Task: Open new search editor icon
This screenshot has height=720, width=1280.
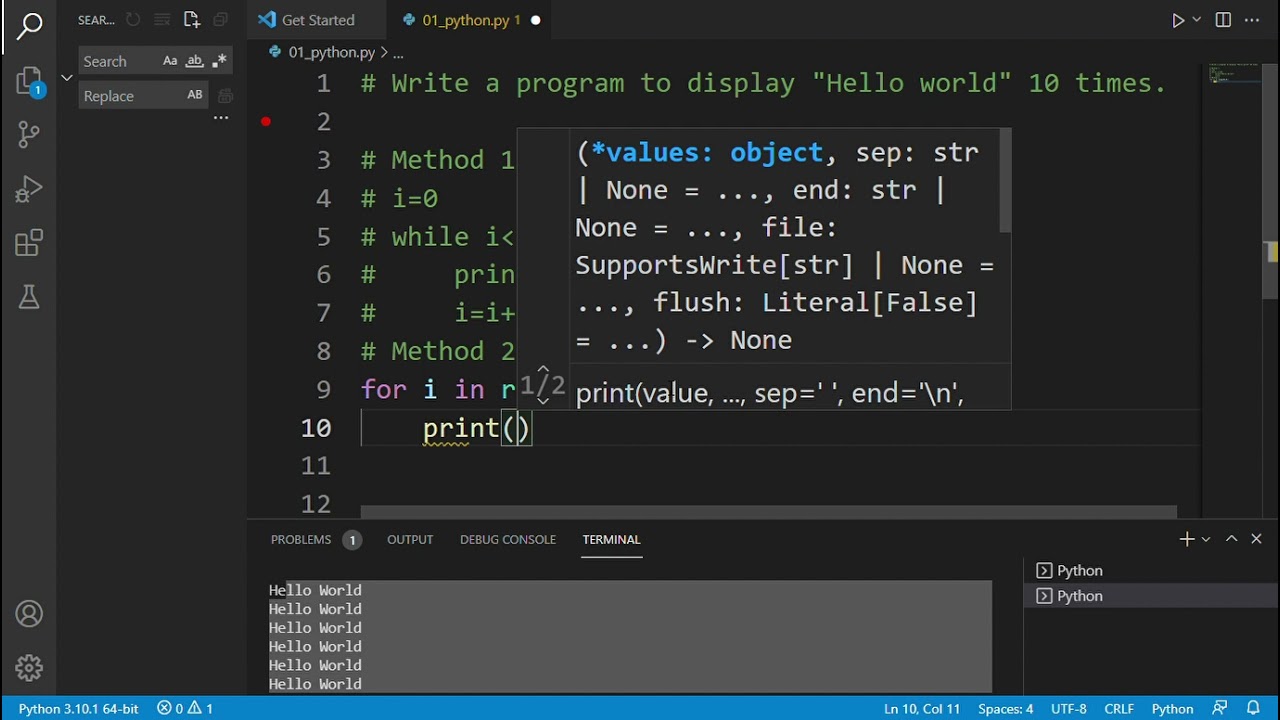Action: (x=192, y=20)
